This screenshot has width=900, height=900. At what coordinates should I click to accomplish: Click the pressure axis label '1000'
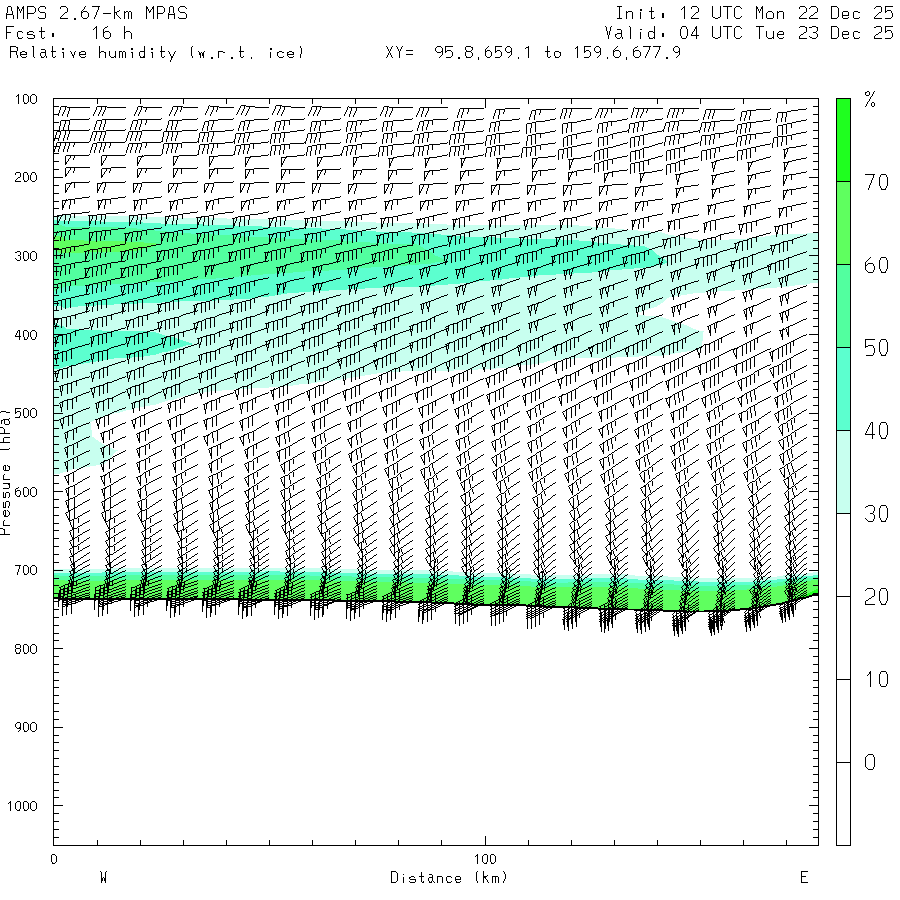pyautogui.click(x=22, y=806)
